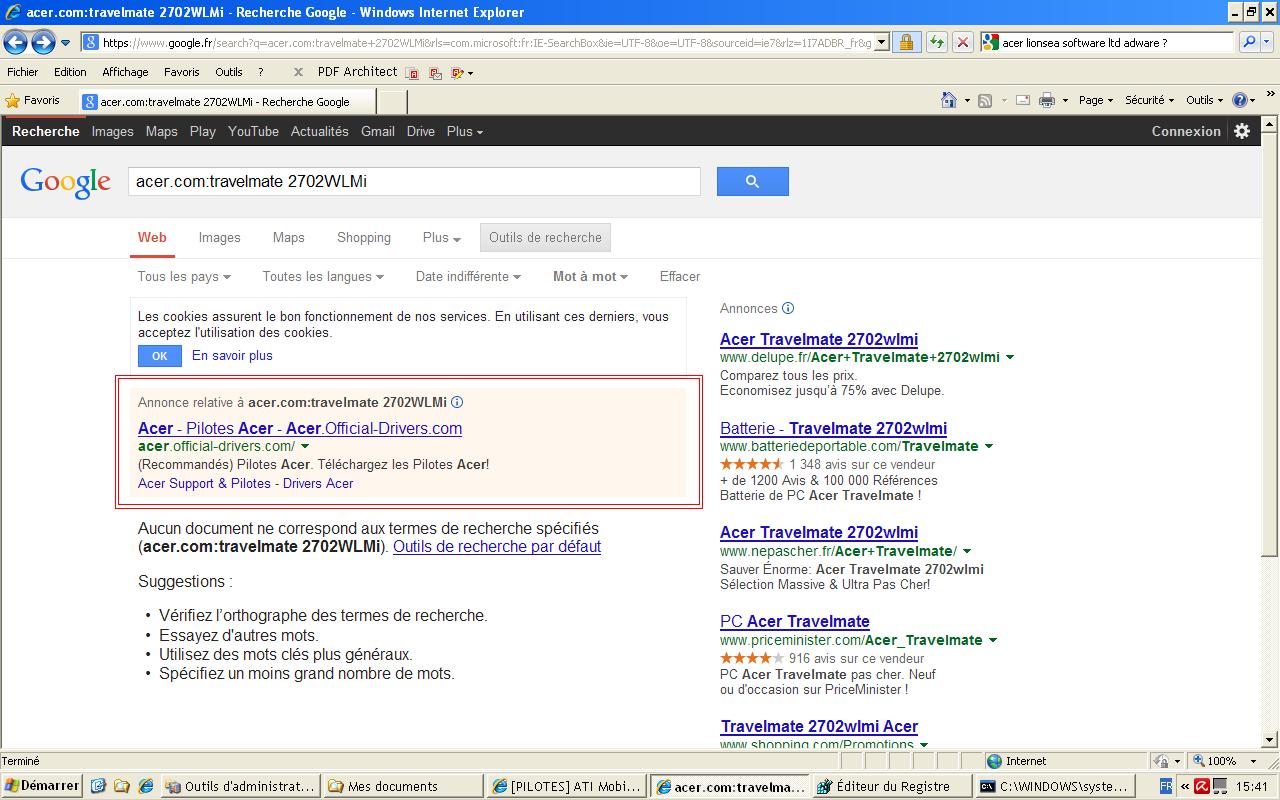Screen dimensions: 1280x800
Task: Click info icon beside Annonces heading
Action: 788,308
